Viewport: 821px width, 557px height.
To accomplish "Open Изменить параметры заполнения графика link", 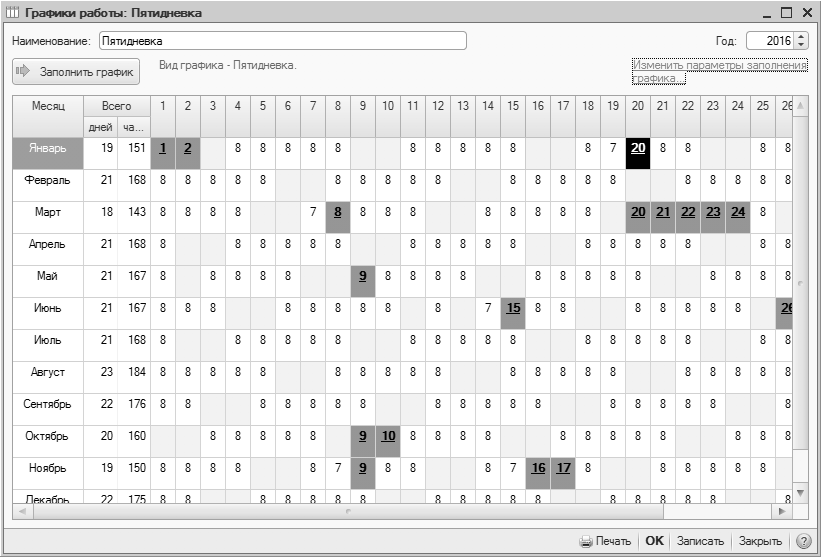I will click(x=718, y=71).
